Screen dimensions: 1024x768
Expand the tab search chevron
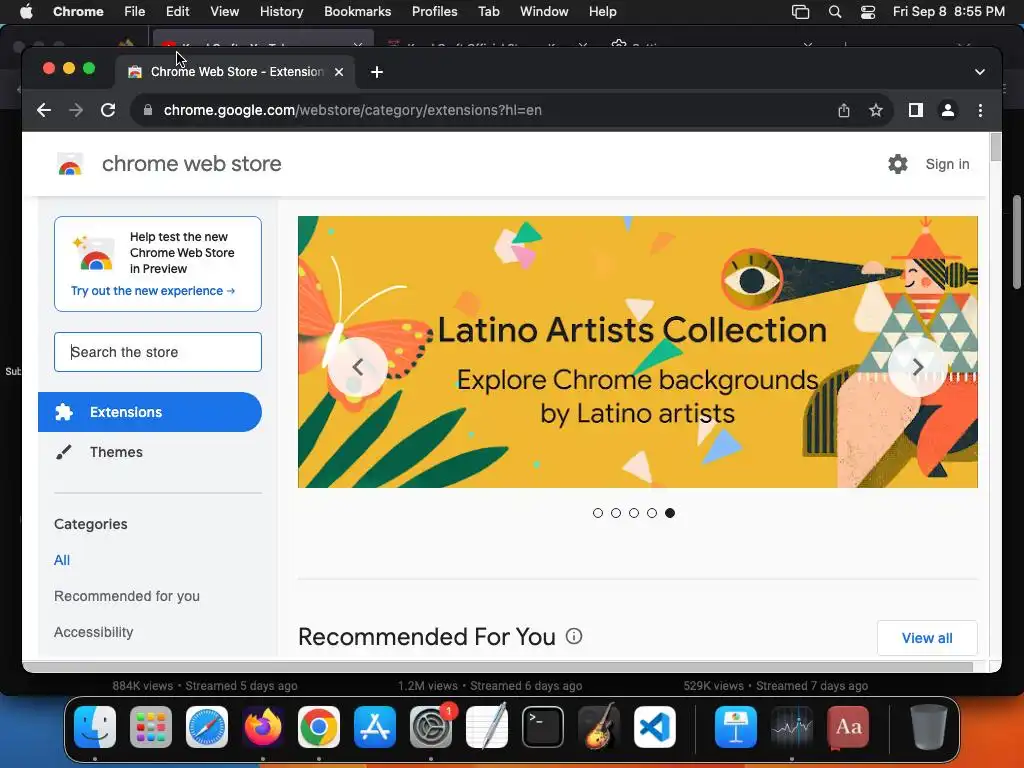980,72
